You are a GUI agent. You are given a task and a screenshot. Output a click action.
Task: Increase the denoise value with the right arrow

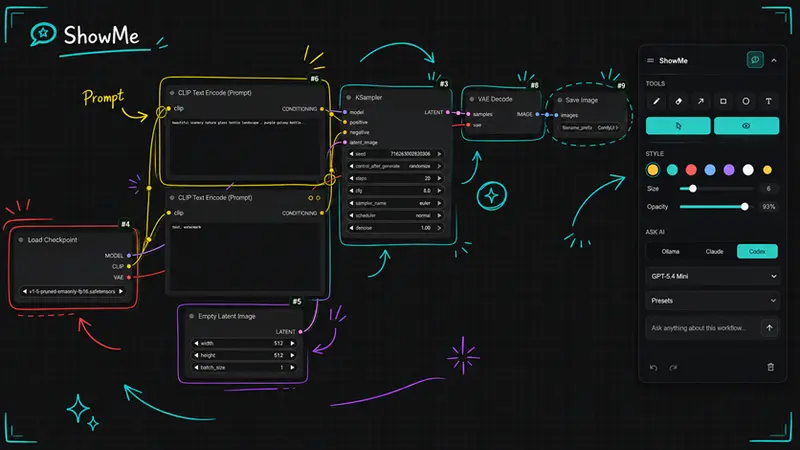[439, 228]
